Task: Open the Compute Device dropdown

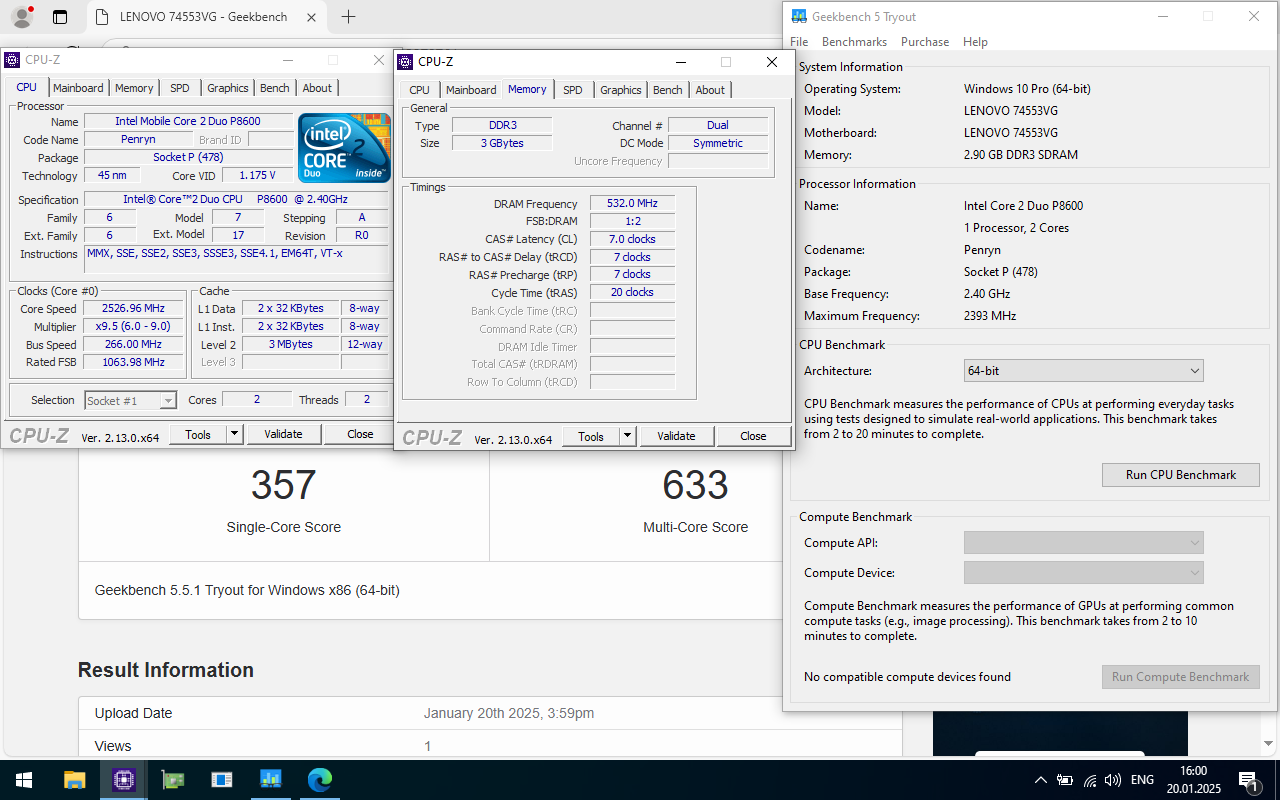Action: [x=1083, y=573]
